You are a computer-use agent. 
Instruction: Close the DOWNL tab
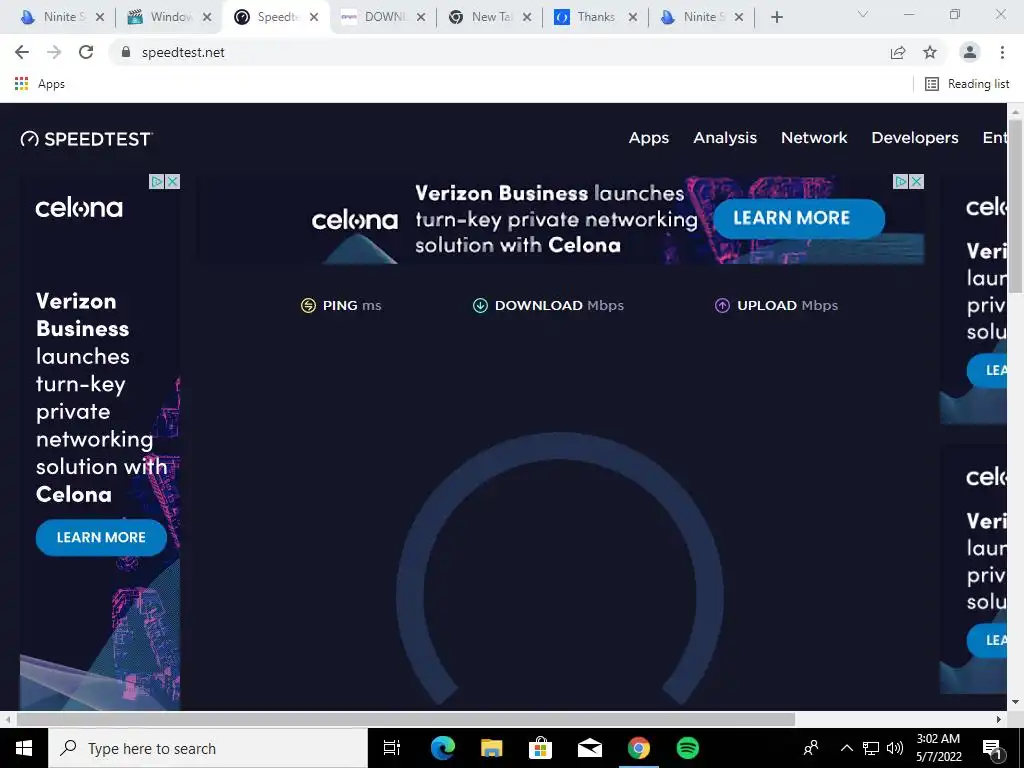pos(421,17)
